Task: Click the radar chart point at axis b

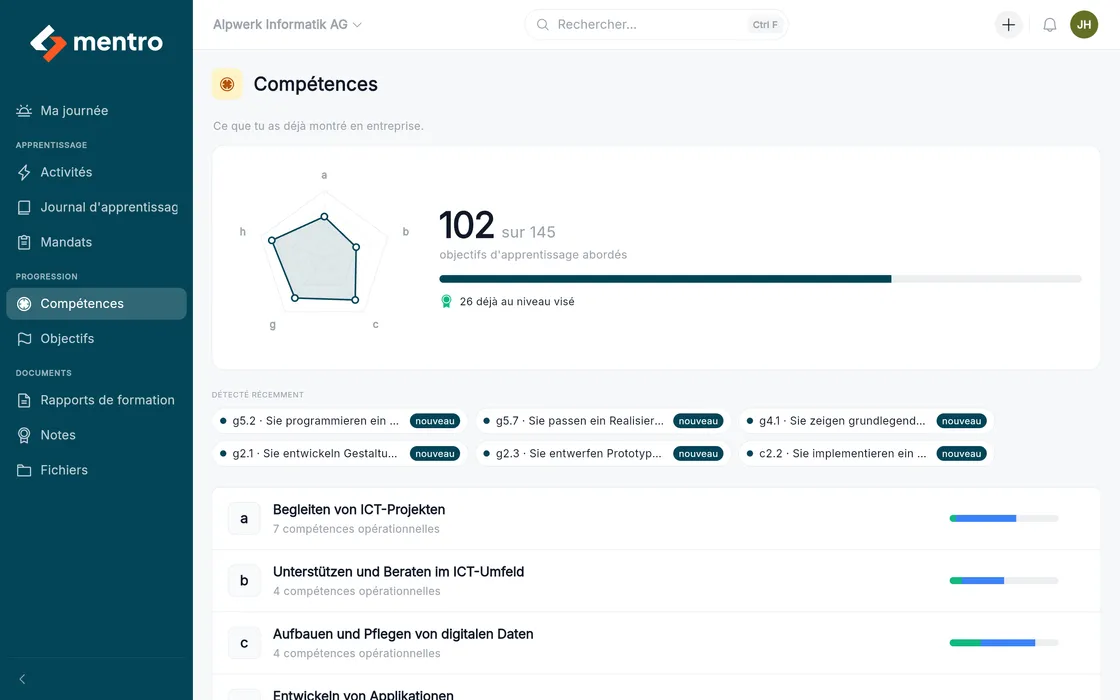Action: (356, 247)
